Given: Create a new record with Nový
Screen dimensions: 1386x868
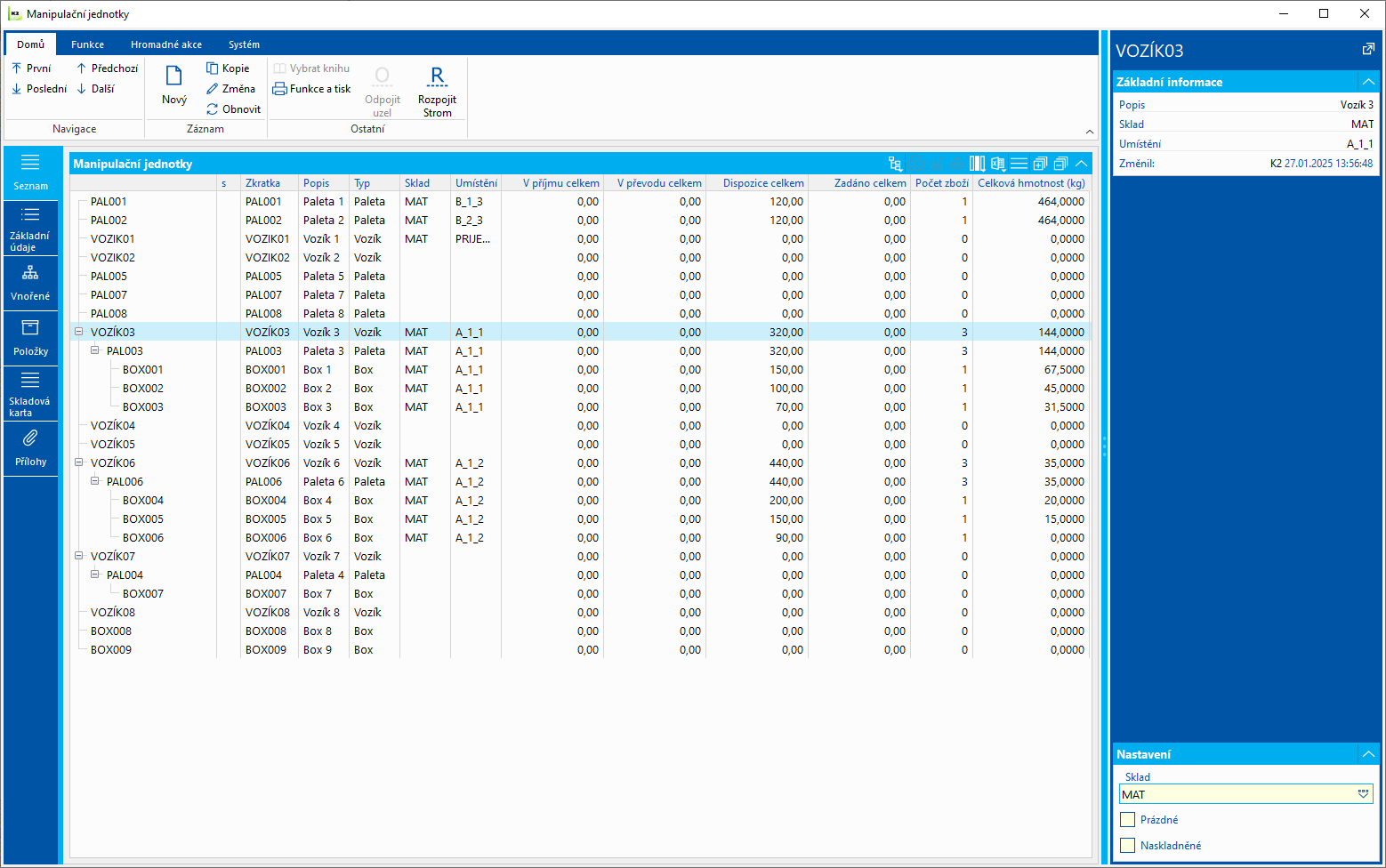Looking at the screenshot, I should 174,85.
